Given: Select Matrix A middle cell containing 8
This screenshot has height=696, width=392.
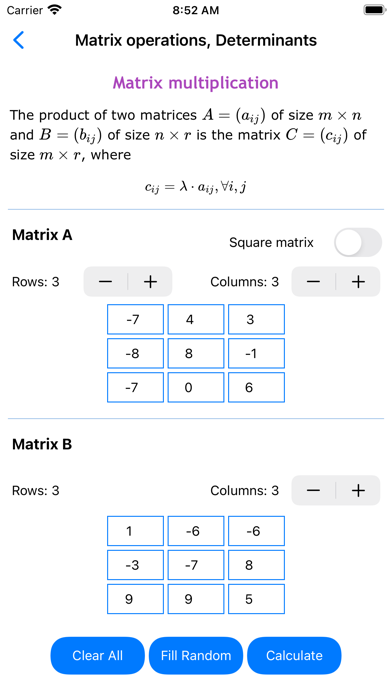Looking at the screenshot, I should point(196,353).
